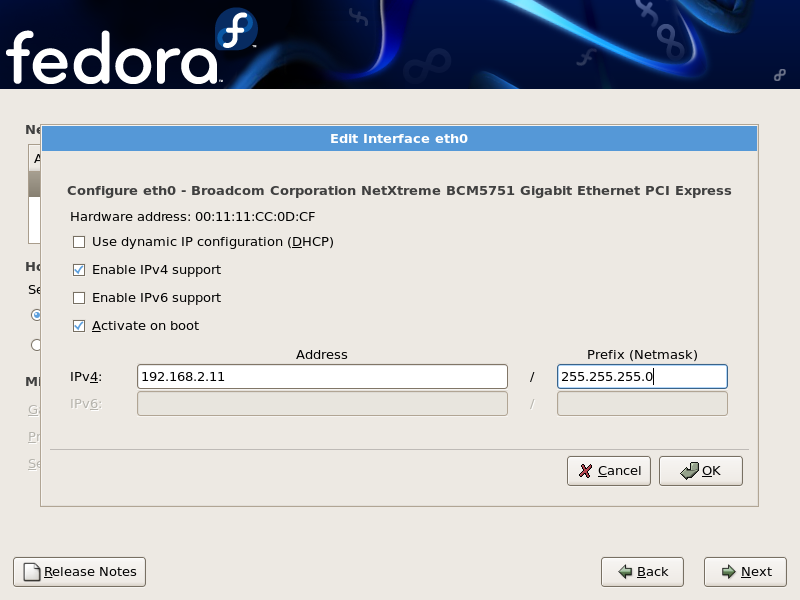Click the IPv4: field label
Image resolution: width=800 pixels, height=600 pixels.
[86, 377]
